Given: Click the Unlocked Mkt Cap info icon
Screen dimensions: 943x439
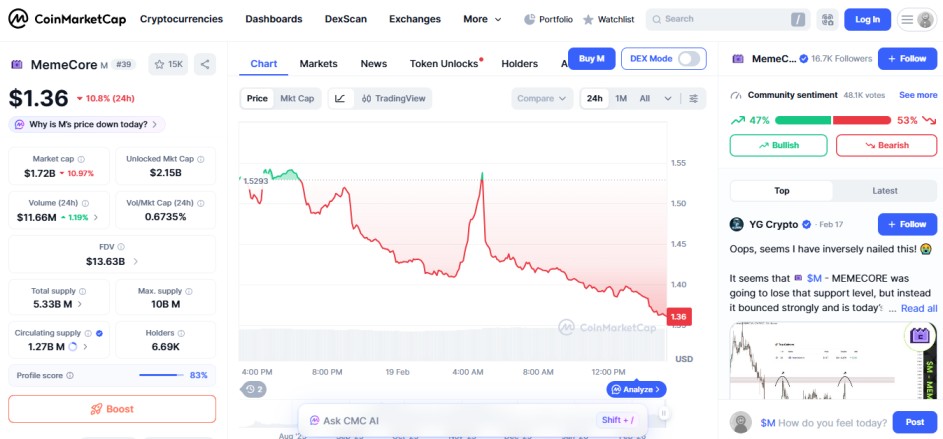Looking at the screenshot, I should coord(201,159).
